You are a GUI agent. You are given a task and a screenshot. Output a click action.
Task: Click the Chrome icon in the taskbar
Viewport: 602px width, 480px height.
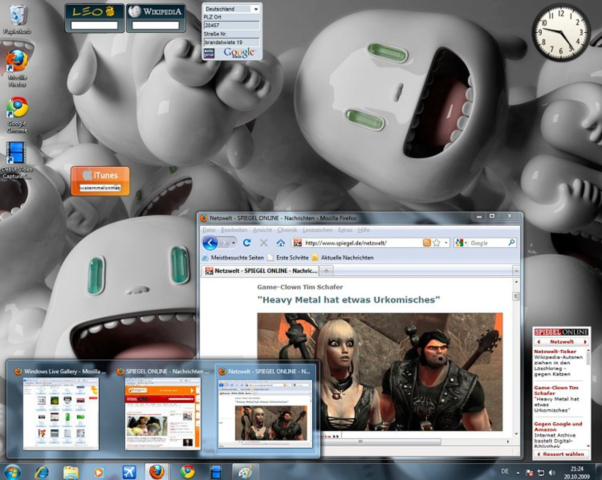point(187,472)
